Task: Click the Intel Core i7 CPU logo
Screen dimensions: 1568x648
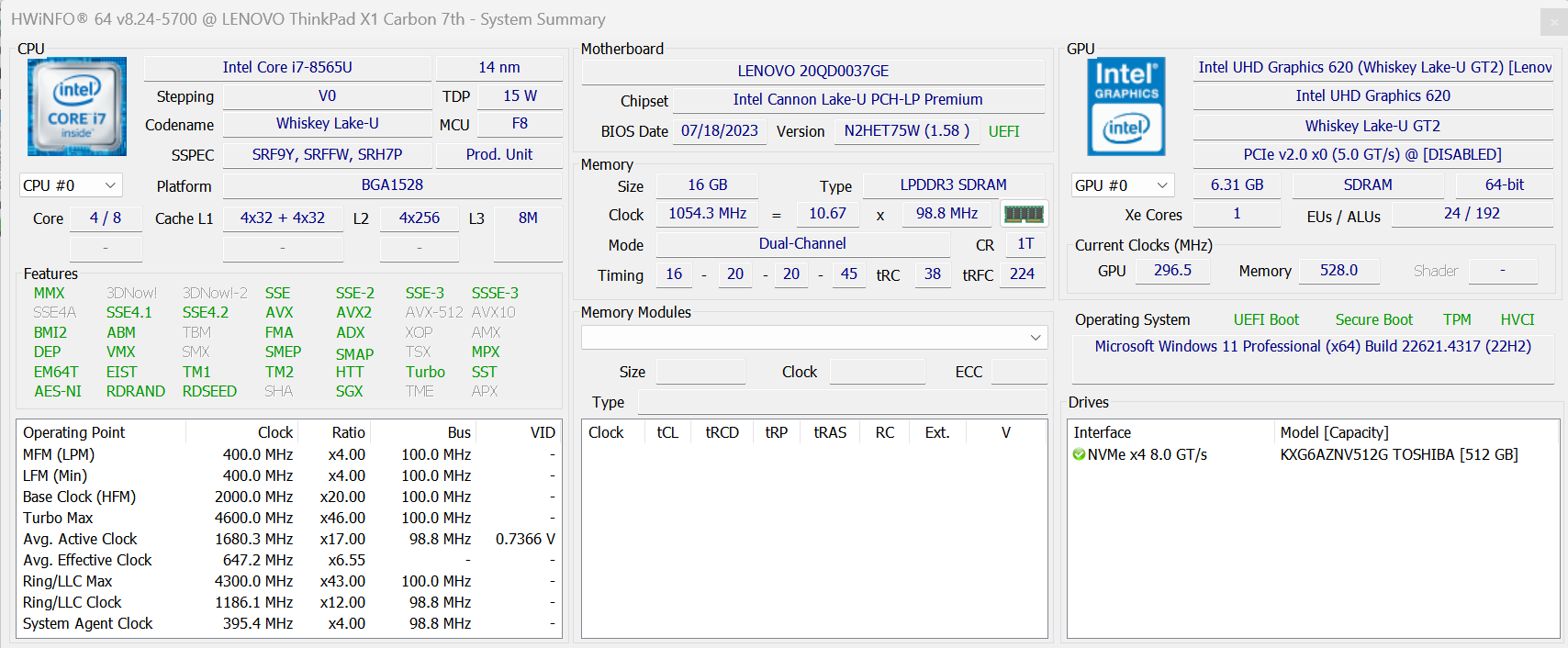Action: [x=77, y=106]
